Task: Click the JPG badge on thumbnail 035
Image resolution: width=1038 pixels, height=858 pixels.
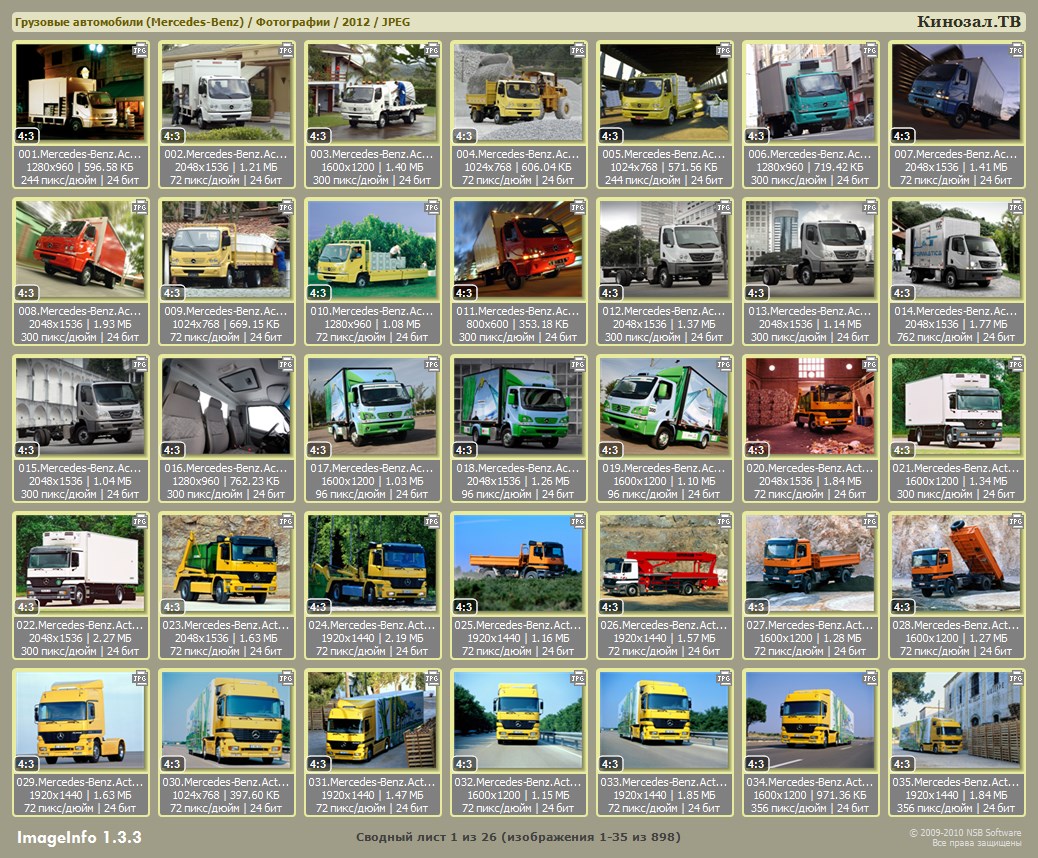Action: [1015, 677]
